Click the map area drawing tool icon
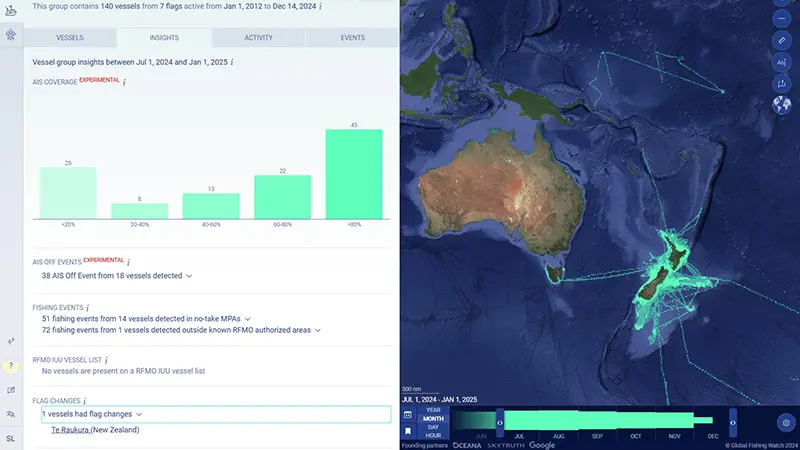Image resolution: width=800 pixels, height=450 pixels. 781,84
